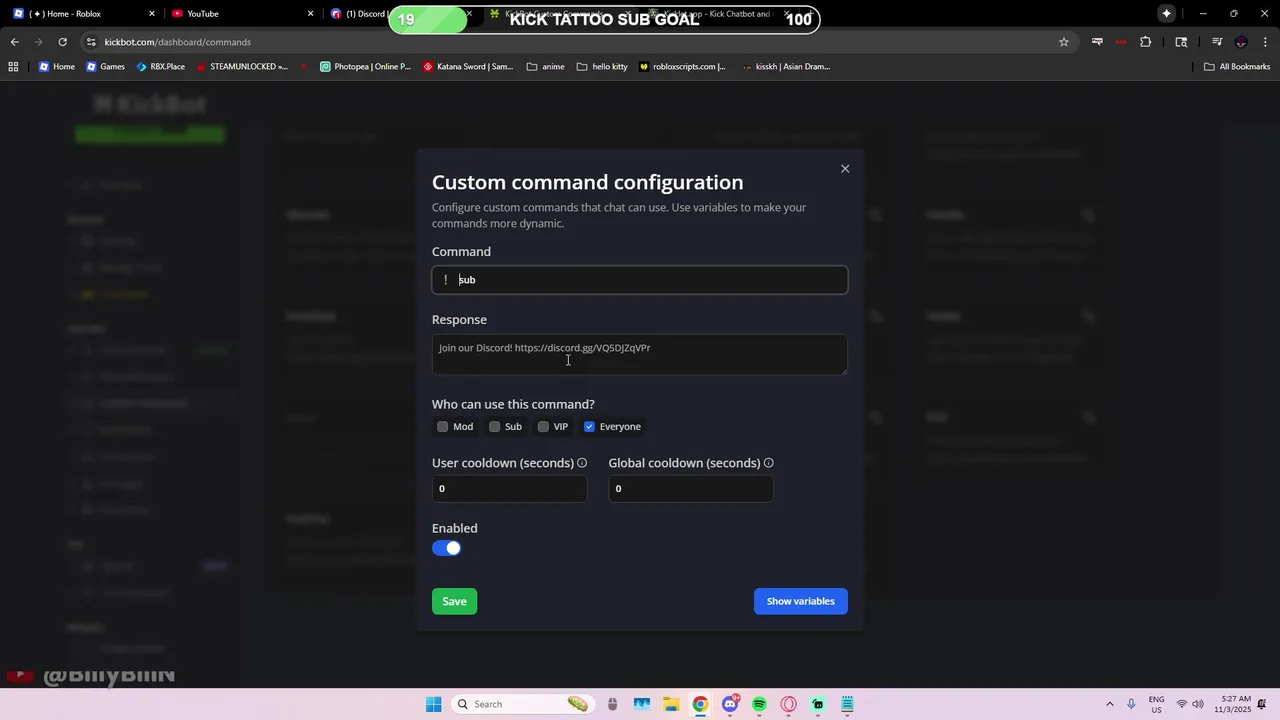Screen dimensions: 1280x720
Task: Focus the Command name input field
Action: [640, 280]
